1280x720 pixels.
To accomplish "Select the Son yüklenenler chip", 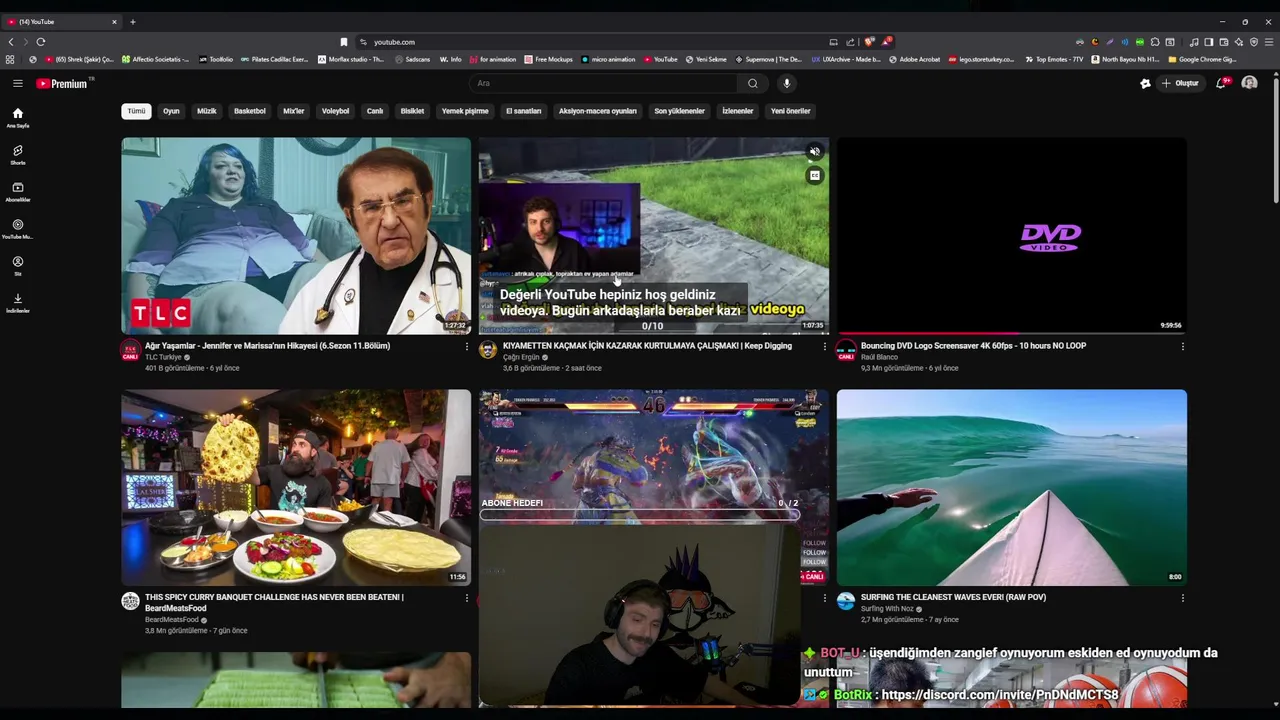I will 680,111.
